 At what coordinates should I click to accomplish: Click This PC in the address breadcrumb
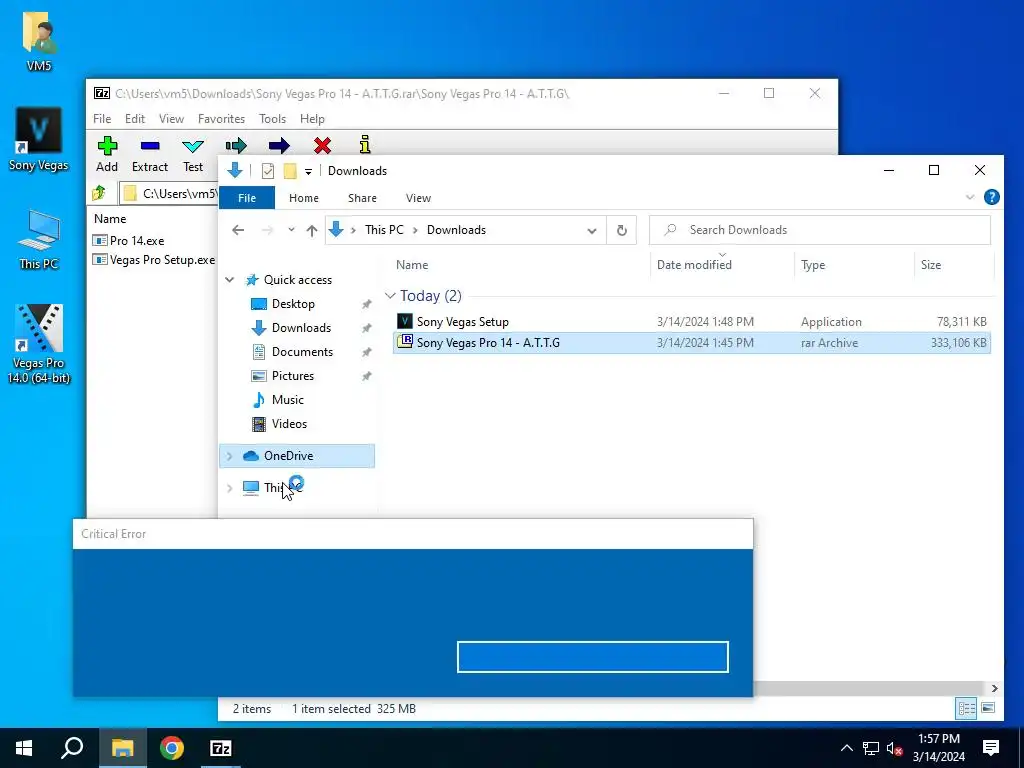click(384, 230)
